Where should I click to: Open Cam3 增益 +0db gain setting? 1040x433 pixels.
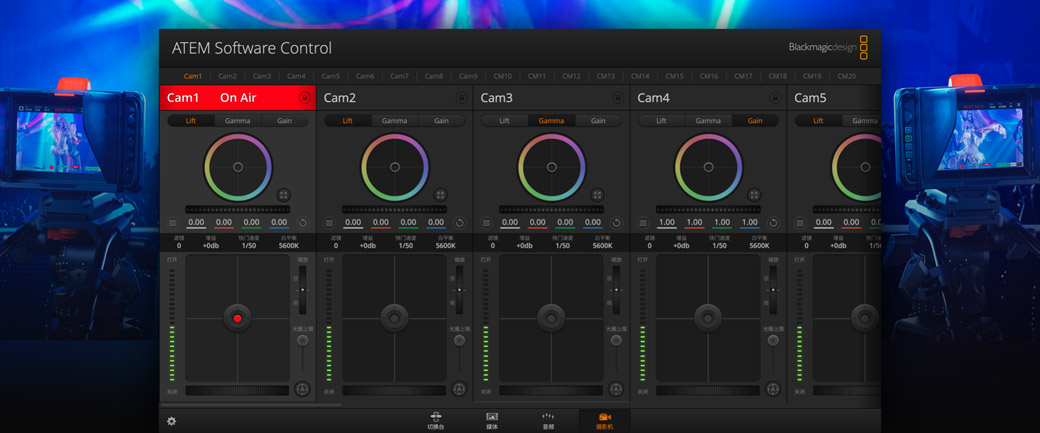(x=524, y=245)
